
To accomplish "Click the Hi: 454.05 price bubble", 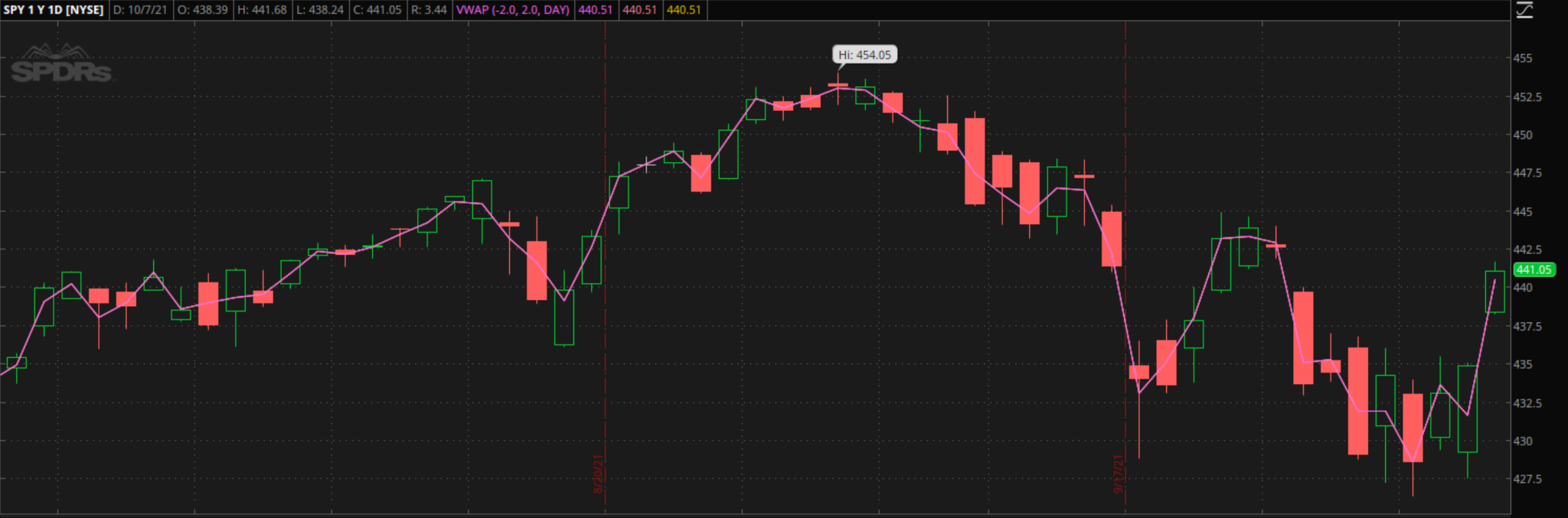I will [x=864, y=55].
